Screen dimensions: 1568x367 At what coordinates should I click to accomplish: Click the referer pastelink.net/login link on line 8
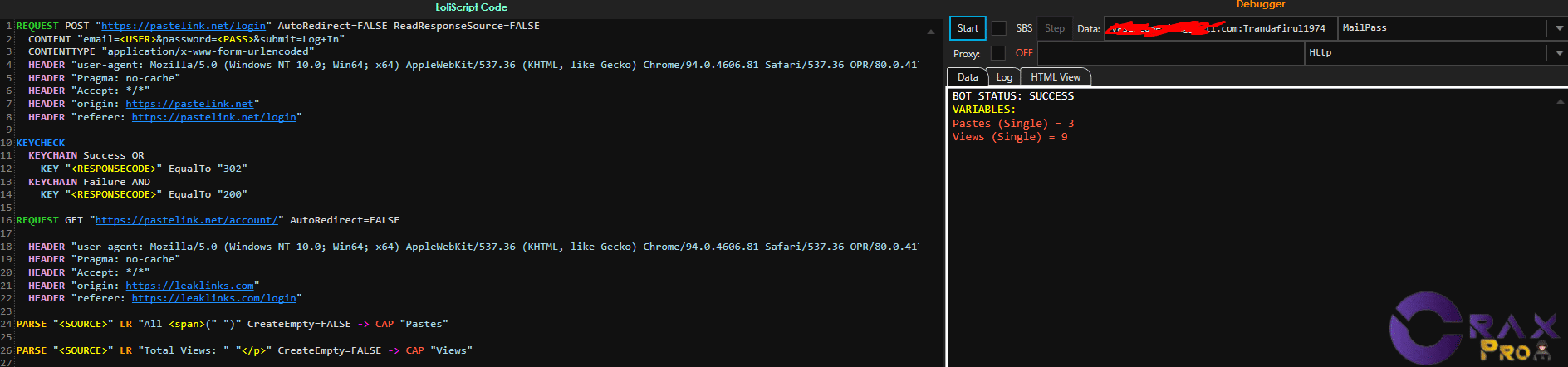(x=213, y=117)
